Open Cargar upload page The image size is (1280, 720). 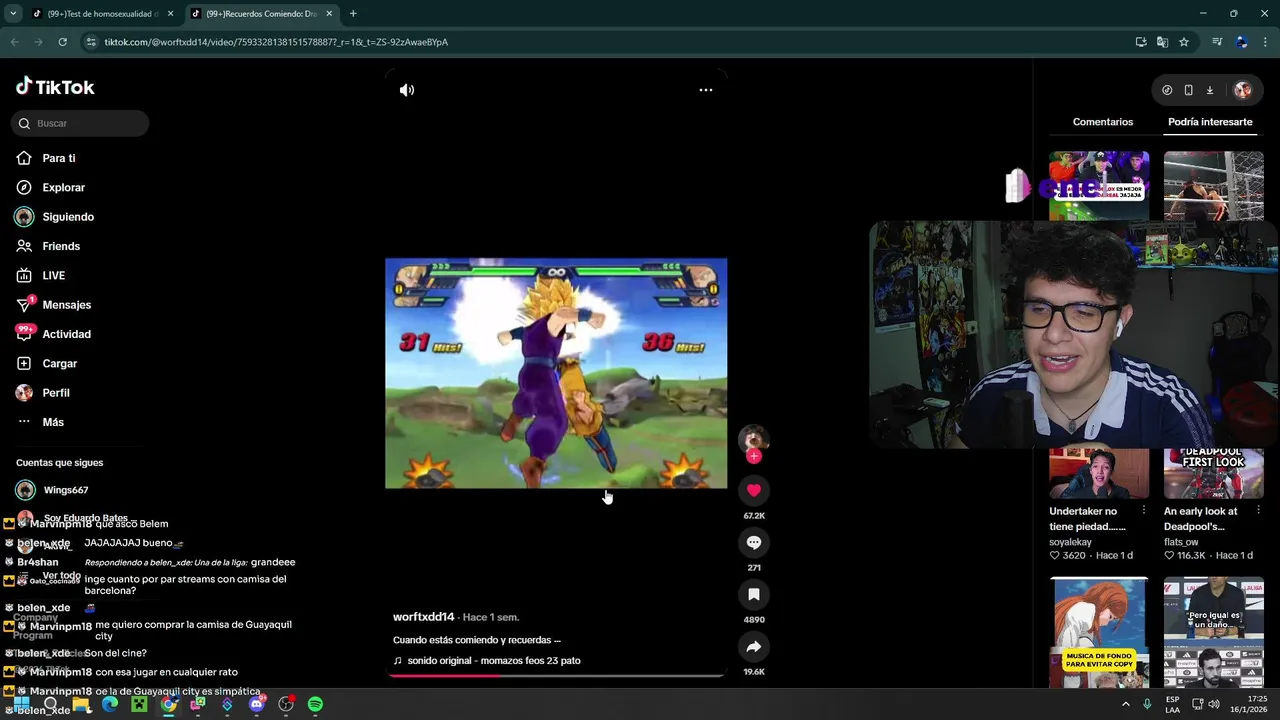click(x=59, y=363)
